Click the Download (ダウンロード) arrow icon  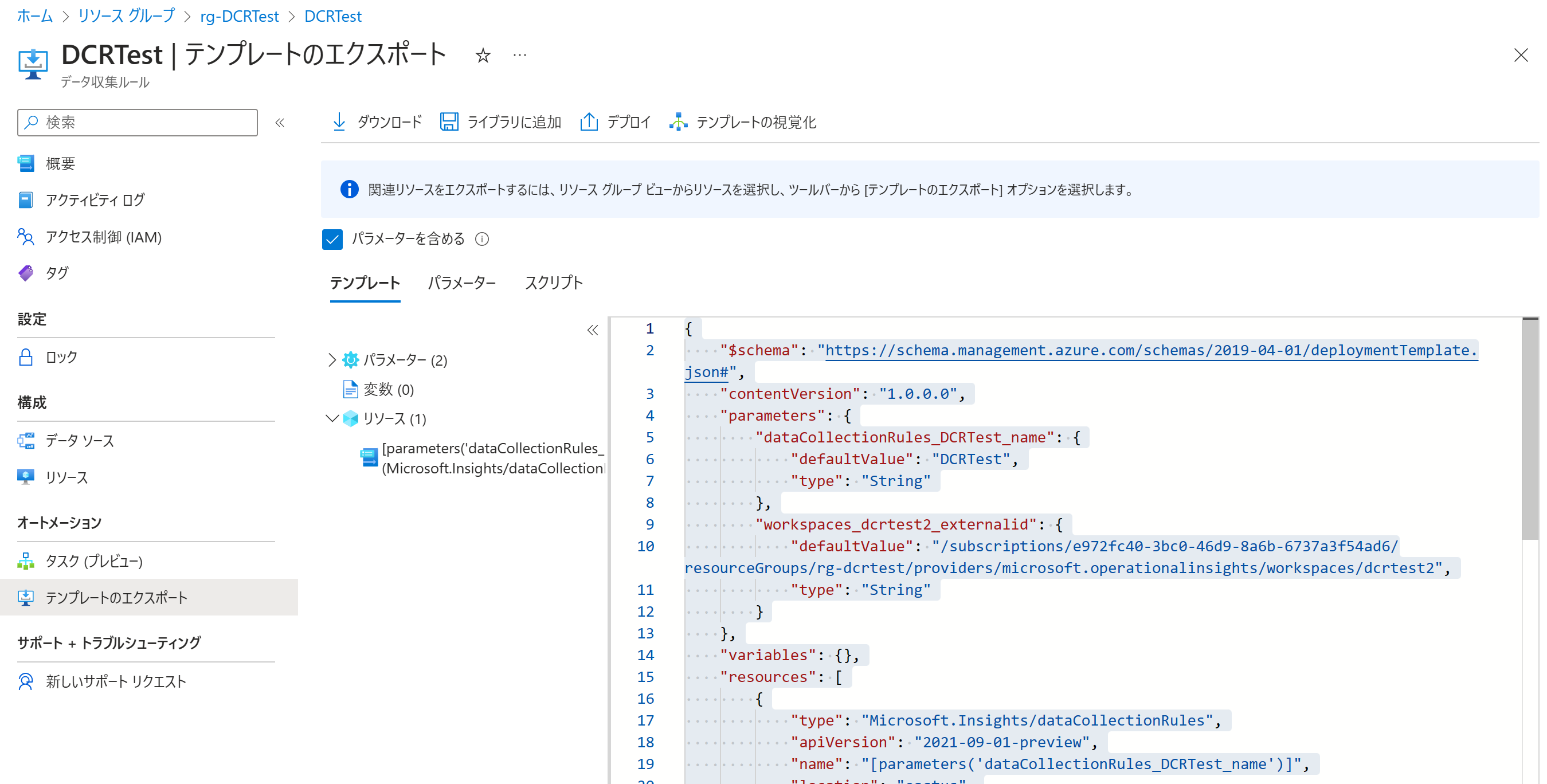[x=339, y=122]
